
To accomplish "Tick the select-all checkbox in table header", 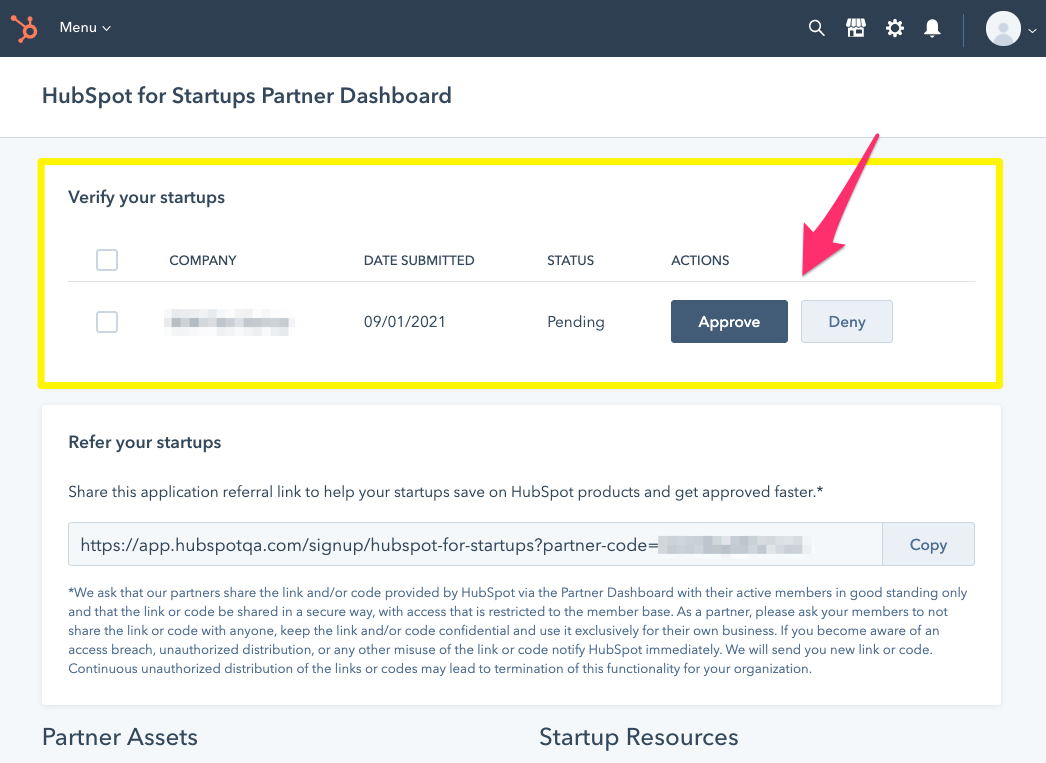I will (107, 259).
